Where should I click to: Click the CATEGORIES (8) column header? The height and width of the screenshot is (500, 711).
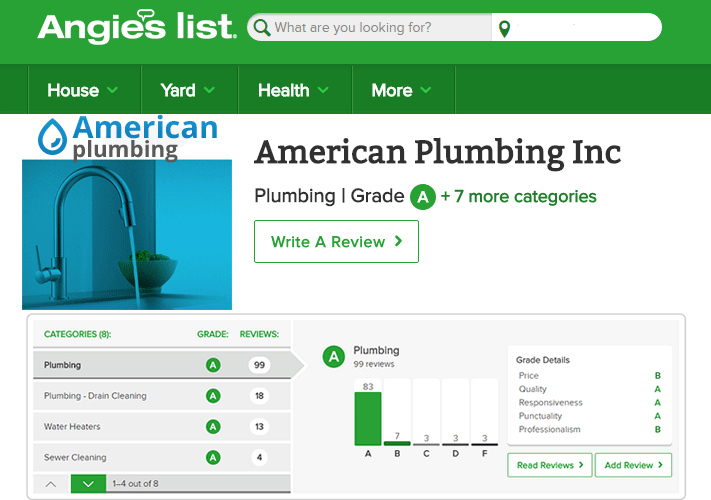(x=78, y=334)
